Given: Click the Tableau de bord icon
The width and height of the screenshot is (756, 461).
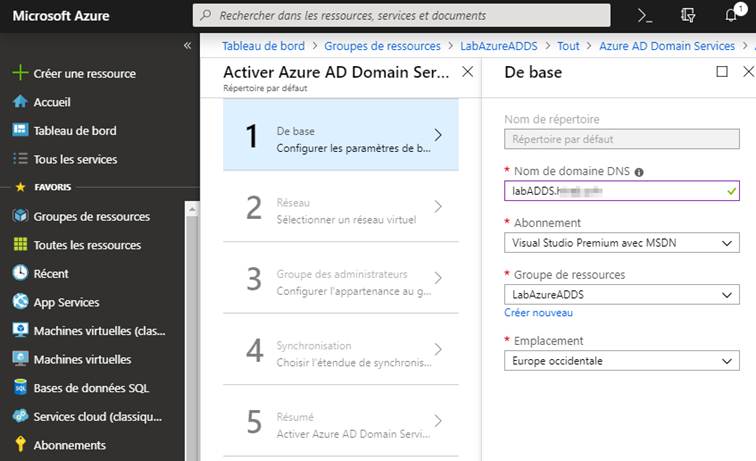Looking at the screenshot, I should 20,130.
